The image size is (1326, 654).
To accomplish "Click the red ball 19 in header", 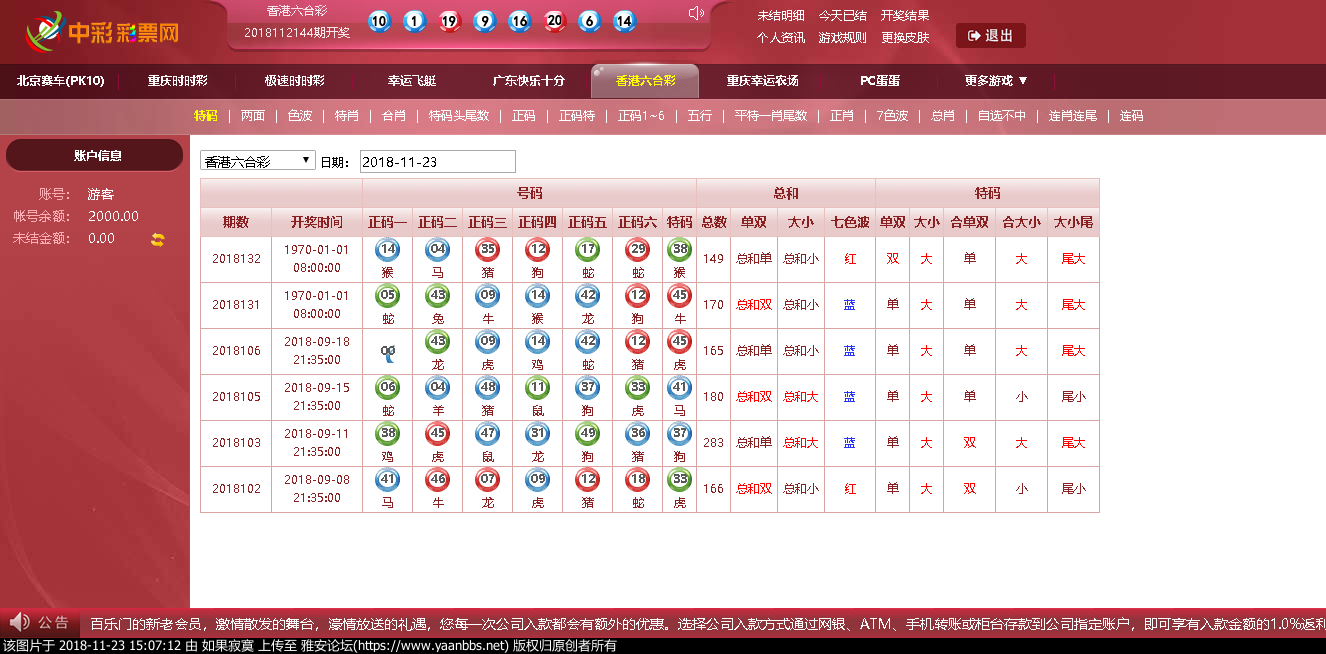I will click(x=449, y=21).
